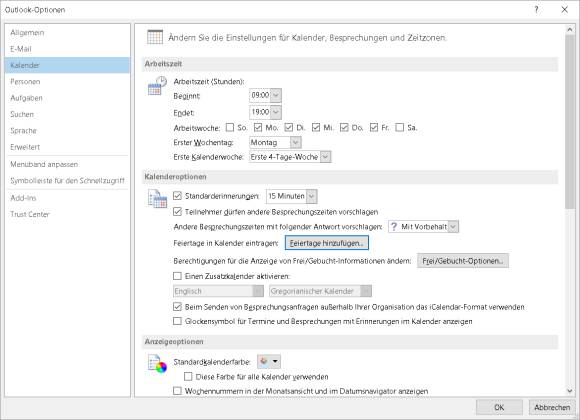Click the Mit Vorbehalt question mark icon
The width and height of the screenshot is (580, 420).
[x=394, y=226]
